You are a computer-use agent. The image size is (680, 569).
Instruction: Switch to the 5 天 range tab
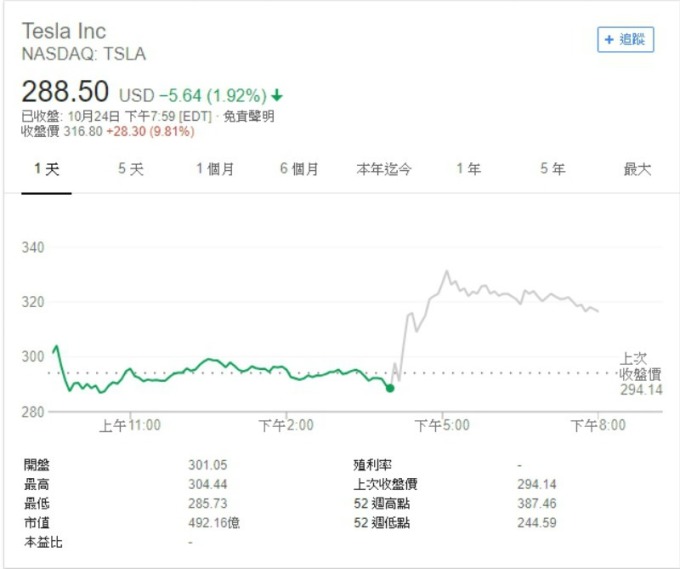pyautogui.click(x=131, y=170)
